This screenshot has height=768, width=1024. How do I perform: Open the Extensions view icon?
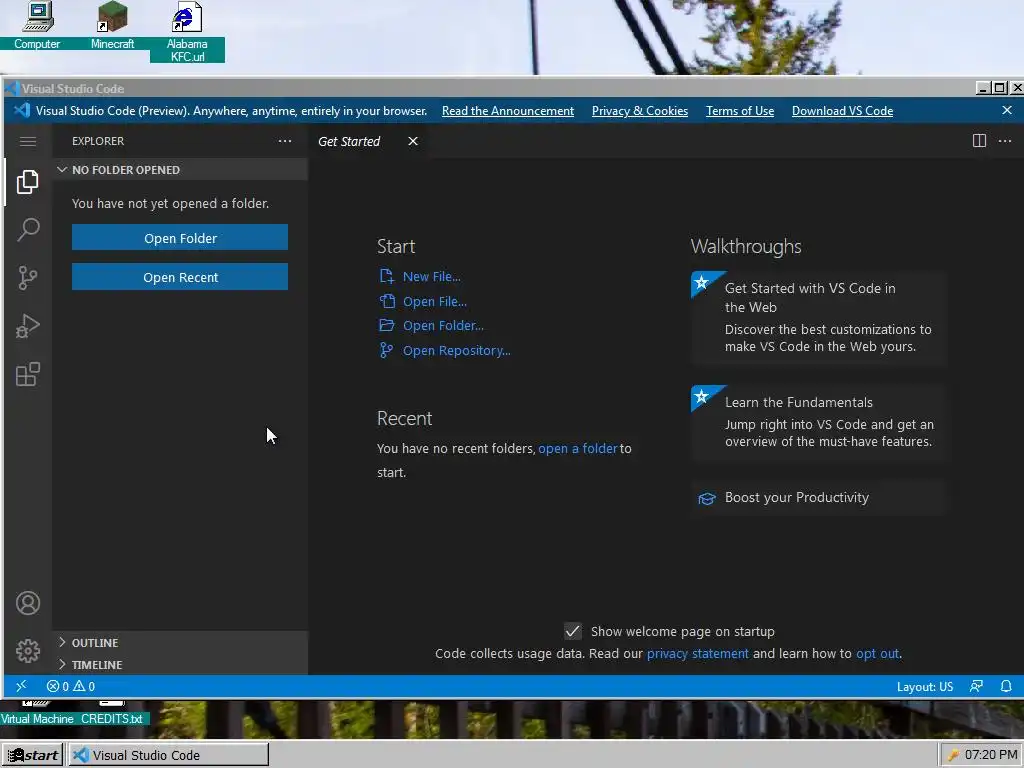coord(27,374)
